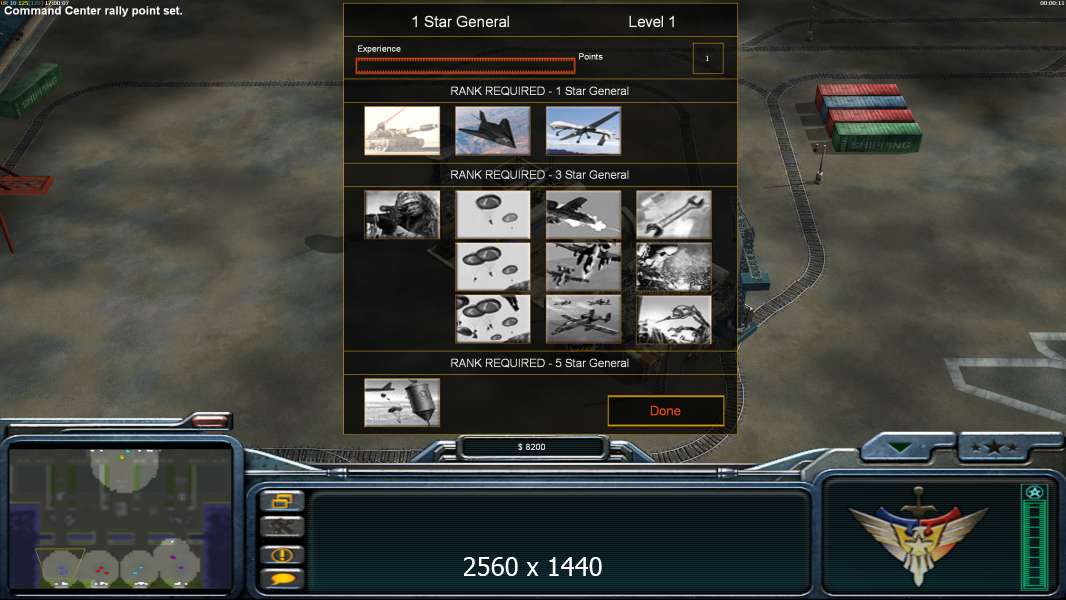
Task: Choose the level three Paradrop power
Action: 492,319
